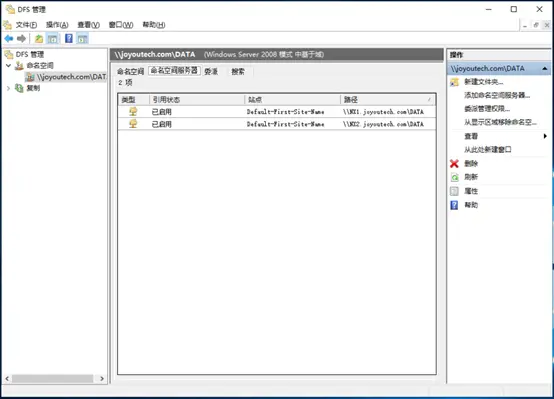Click the 从此处新建窗口 action
Viewport: 554px width, 399px height.
[x=488, y=149]
